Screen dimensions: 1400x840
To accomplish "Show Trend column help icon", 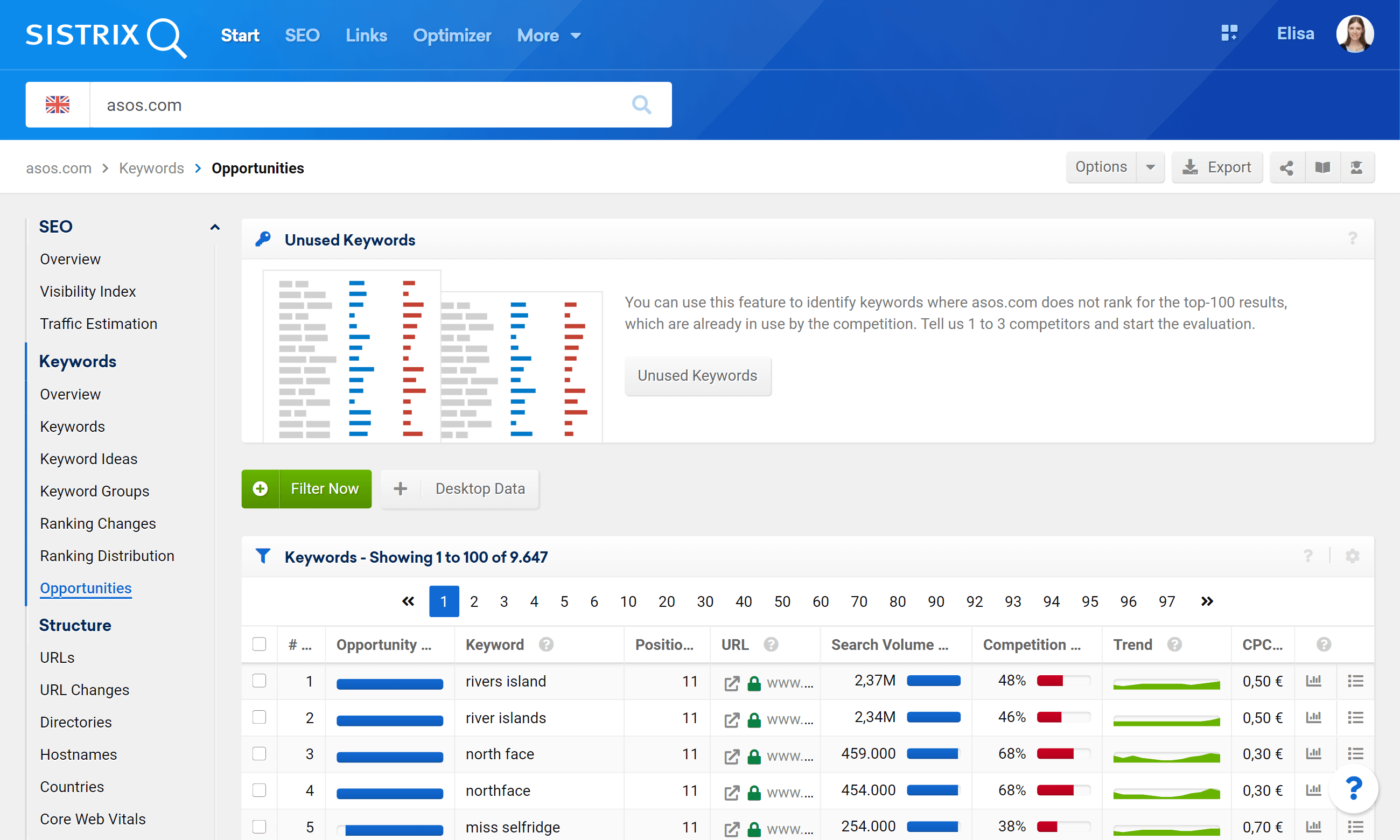I will pyautogui.click(x=1174, y=644).
